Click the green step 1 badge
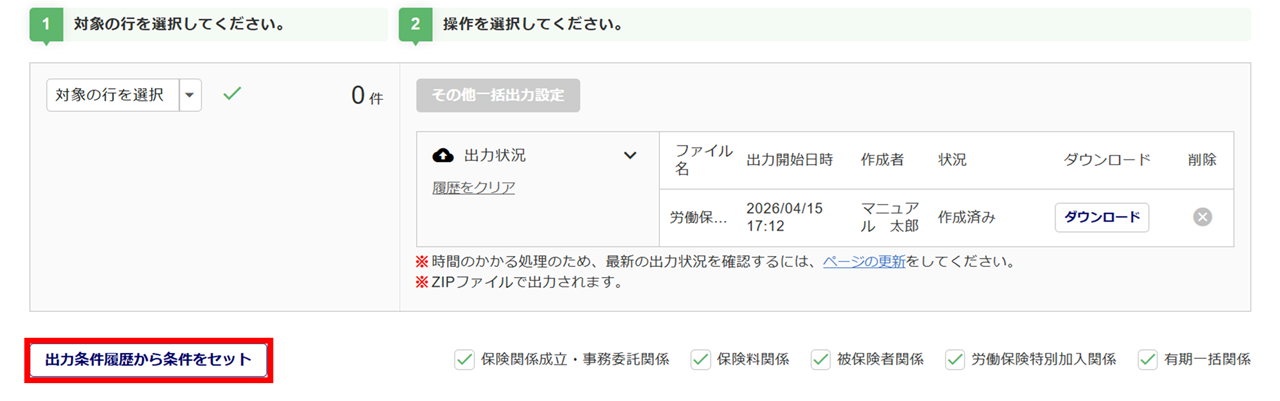 tap(46, 25)
